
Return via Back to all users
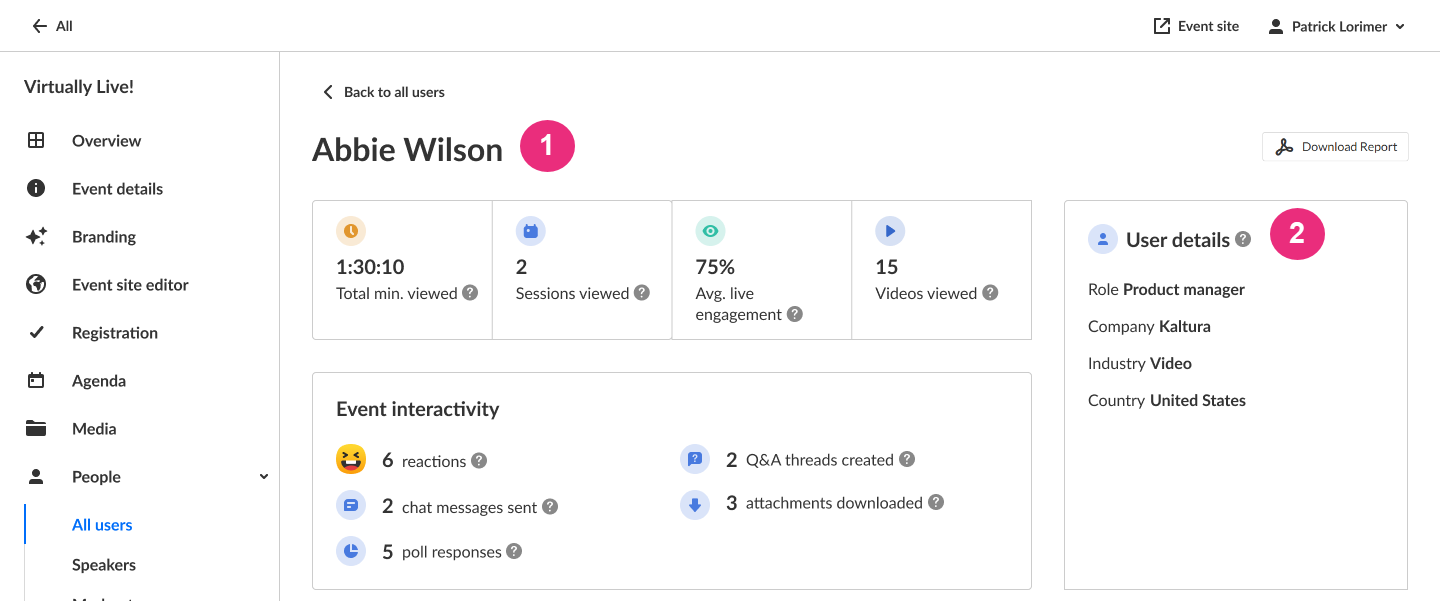[384, 92]
